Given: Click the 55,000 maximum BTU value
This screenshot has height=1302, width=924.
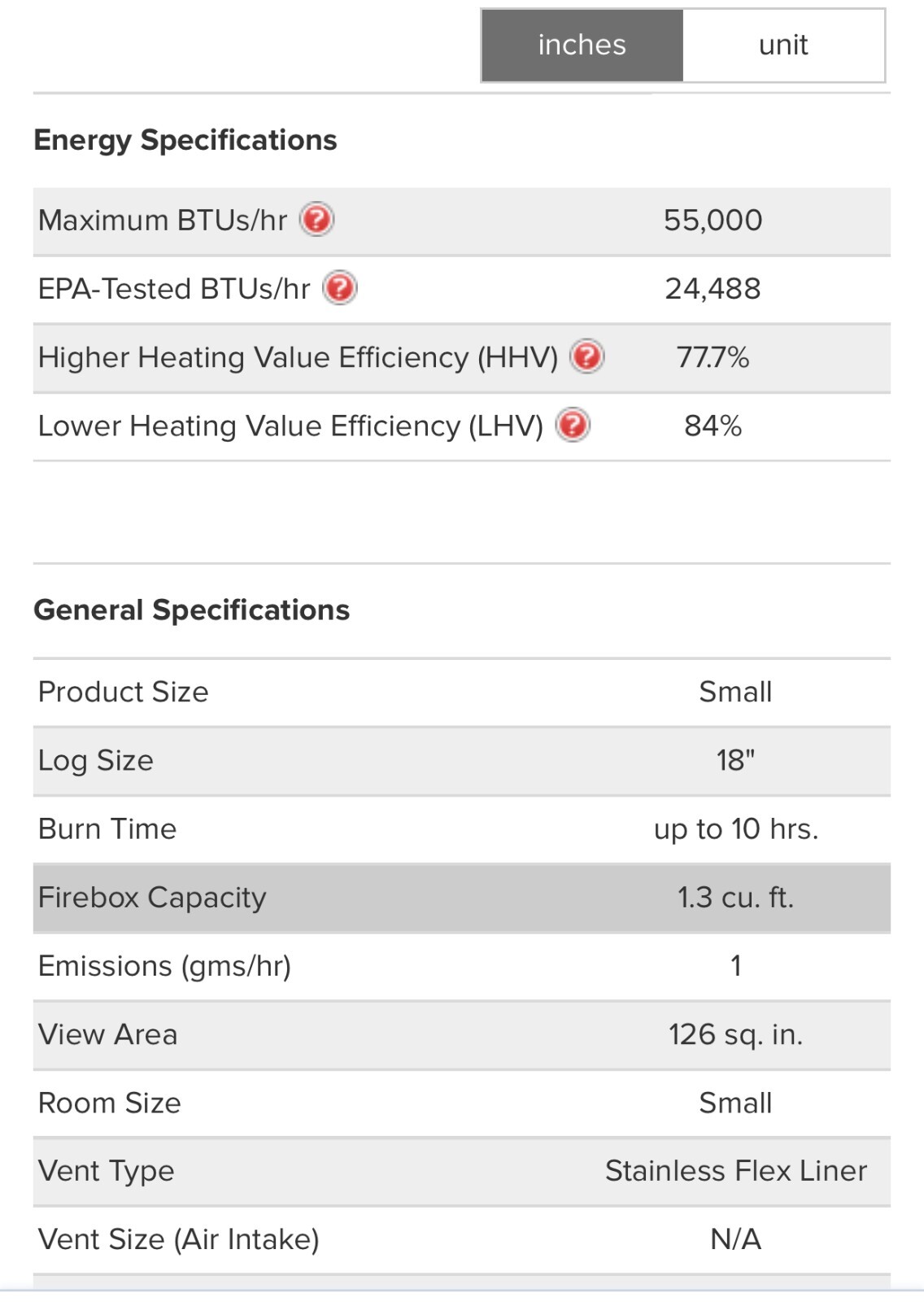Looking at the screenshot, I should [x=713, y=220].
